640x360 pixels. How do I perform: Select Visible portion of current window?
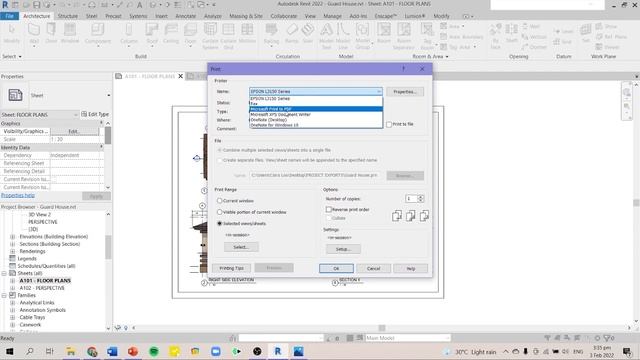click(220, 212)
